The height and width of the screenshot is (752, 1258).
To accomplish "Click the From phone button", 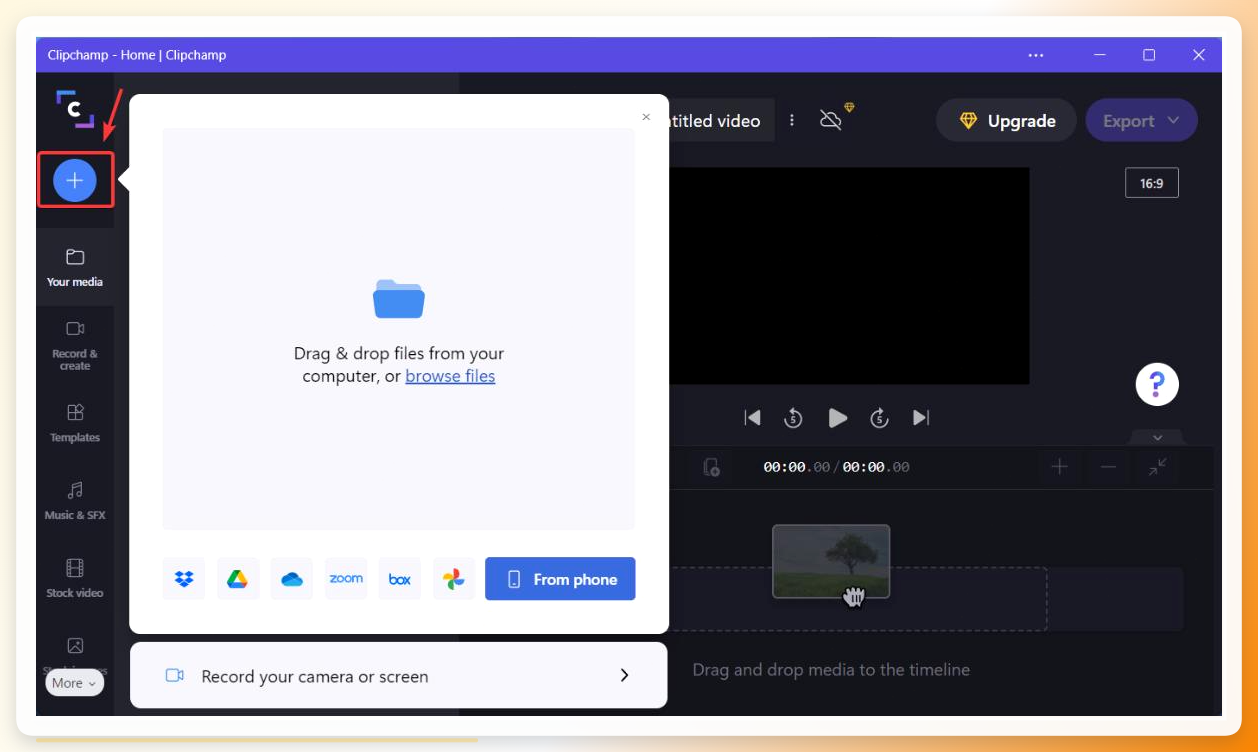I will (x=560, y=579).
